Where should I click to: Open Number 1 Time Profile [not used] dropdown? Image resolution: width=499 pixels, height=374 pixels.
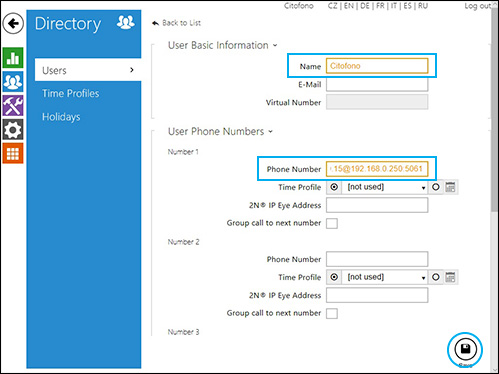click(385, 187)
